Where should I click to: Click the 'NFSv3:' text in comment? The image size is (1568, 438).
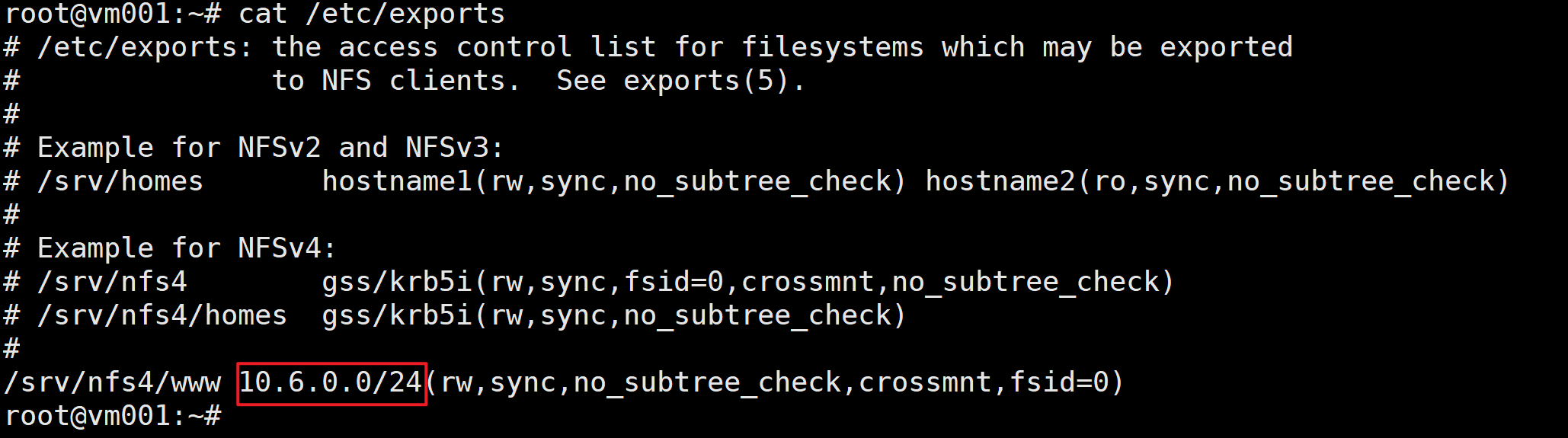coord(455,148)
